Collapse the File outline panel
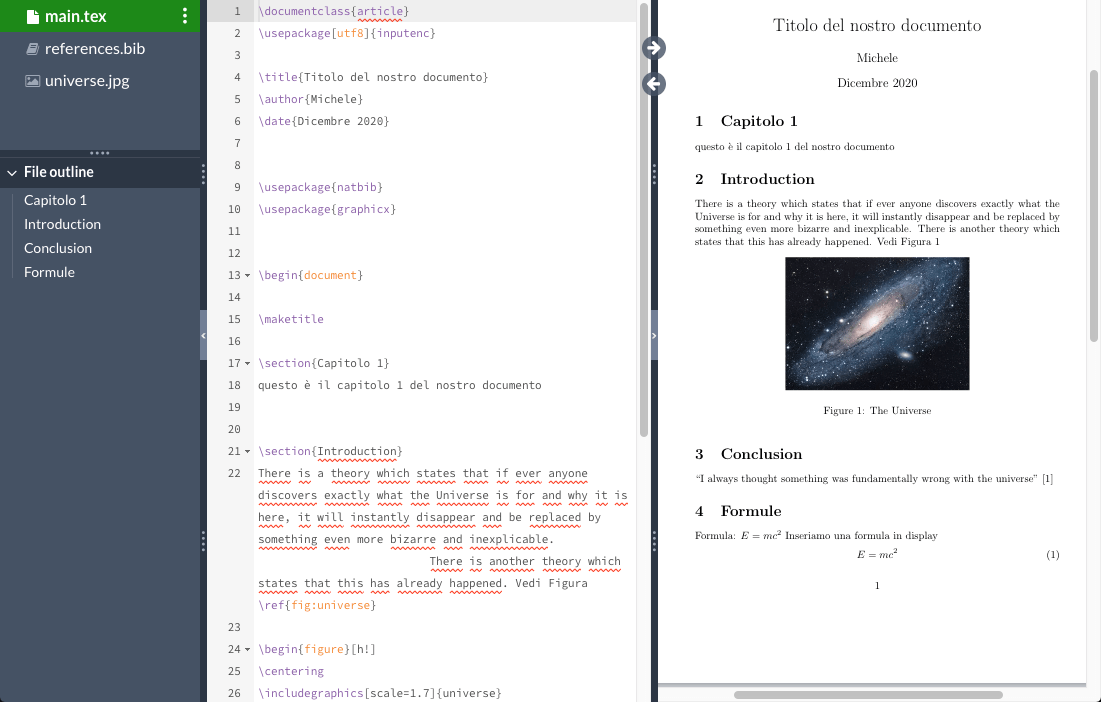Screen dimensions: 1101x702 click(12, 172)
